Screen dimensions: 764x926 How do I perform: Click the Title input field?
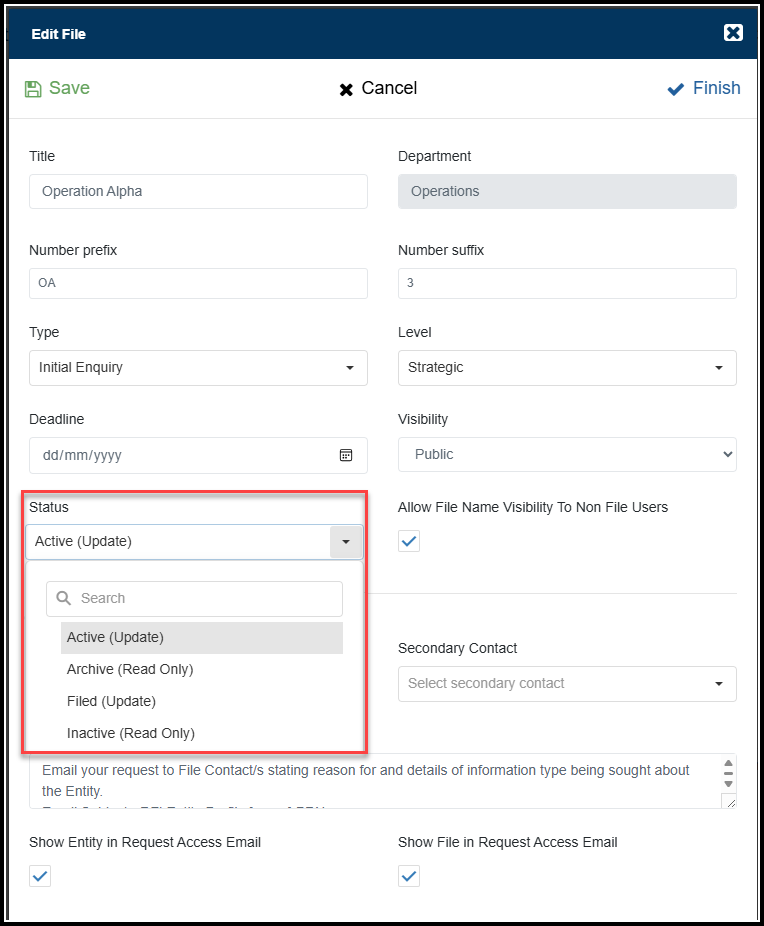198,192
